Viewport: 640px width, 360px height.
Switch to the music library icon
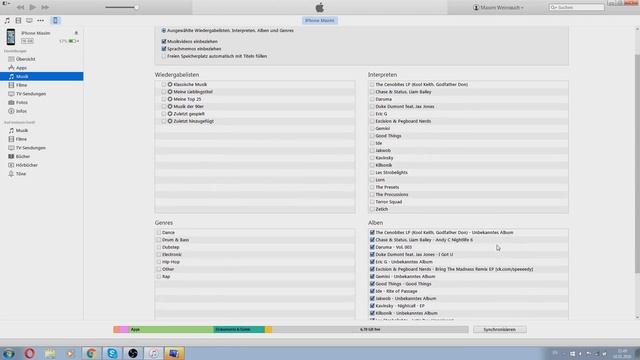[7, 20]
